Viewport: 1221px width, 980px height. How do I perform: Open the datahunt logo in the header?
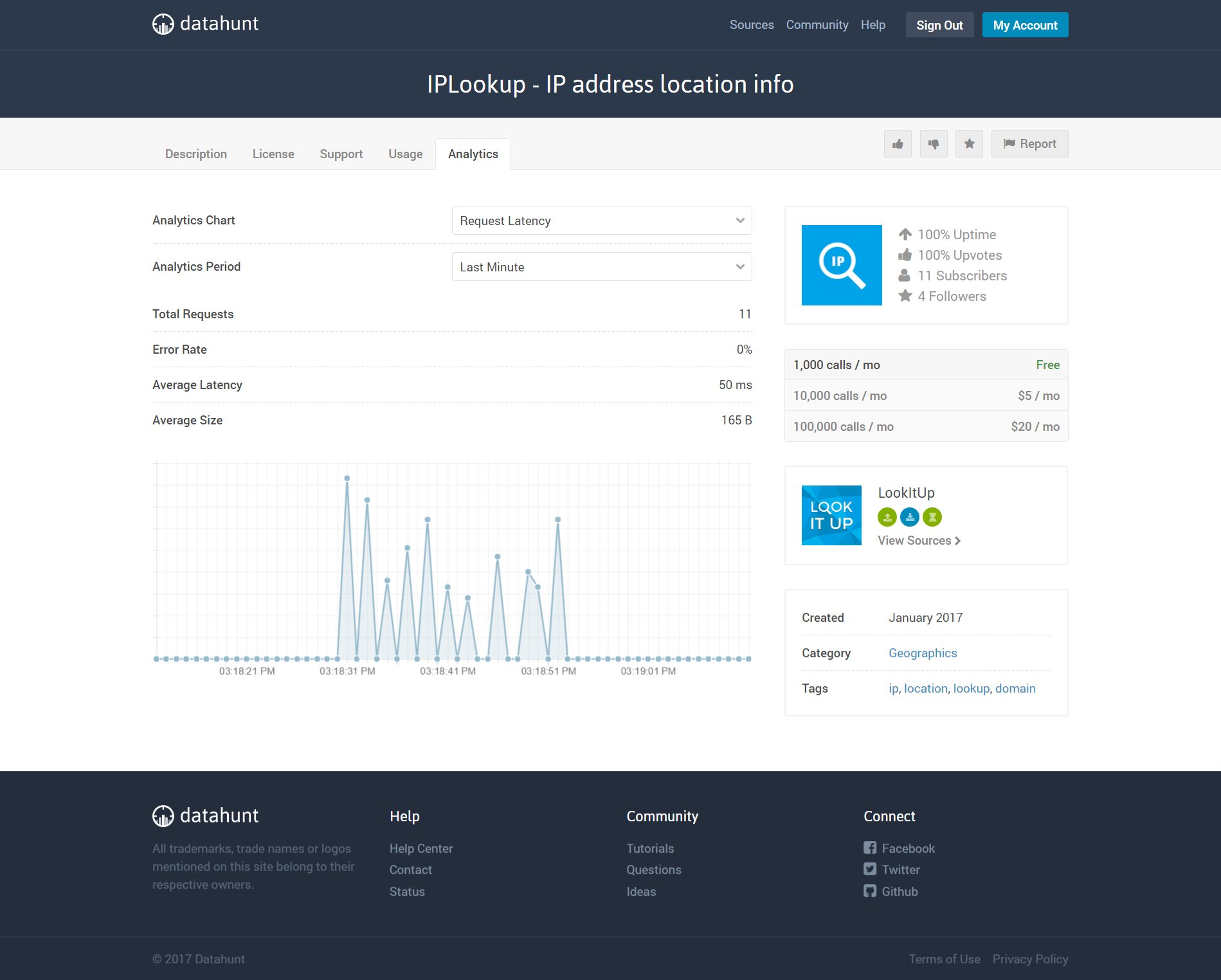click(204, 24)
